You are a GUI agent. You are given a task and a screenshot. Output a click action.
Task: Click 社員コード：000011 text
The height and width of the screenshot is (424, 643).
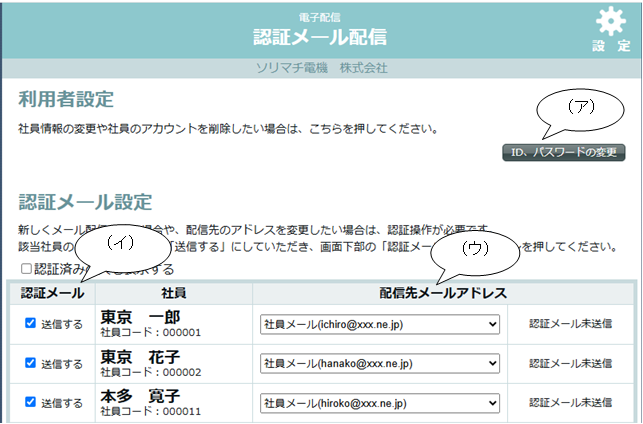point(151,411)
